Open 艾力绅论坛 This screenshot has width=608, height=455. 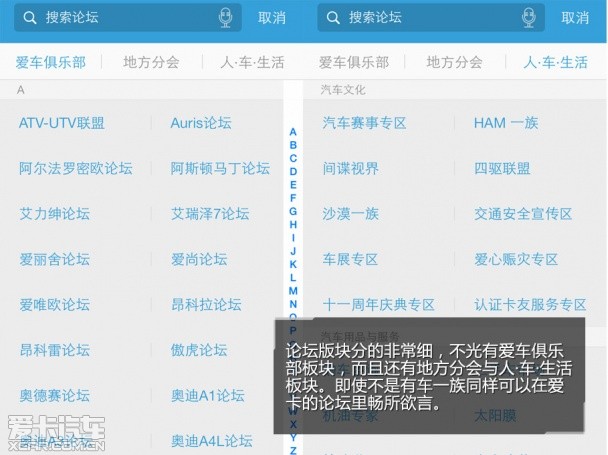pos(55,214)
